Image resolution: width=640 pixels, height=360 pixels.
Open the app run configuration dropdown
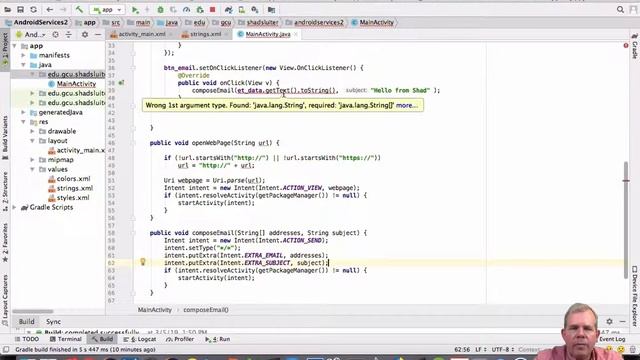pyautogui.click(x=107, y=9)
